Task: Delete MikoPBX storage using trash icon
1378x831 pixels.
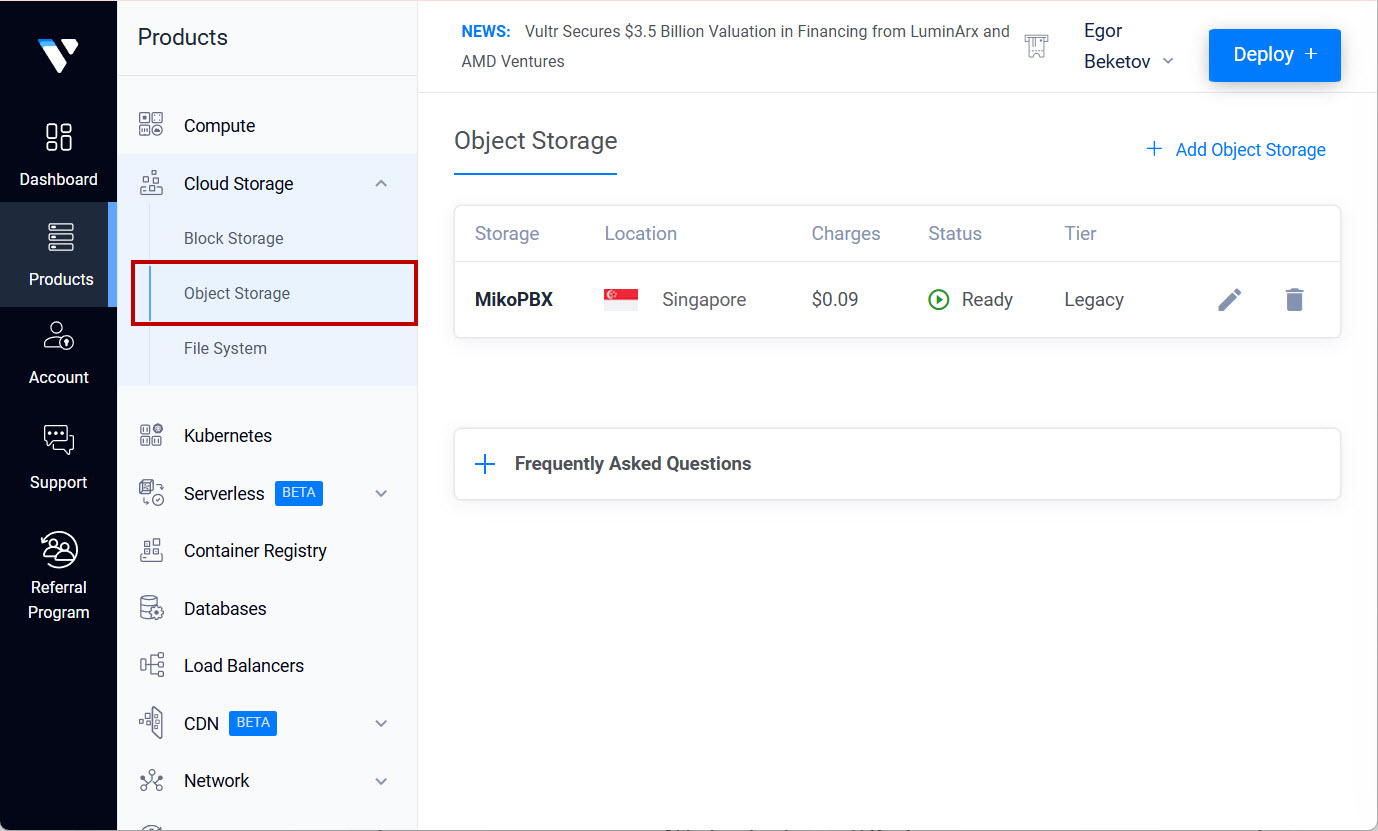Action: 1294,299
